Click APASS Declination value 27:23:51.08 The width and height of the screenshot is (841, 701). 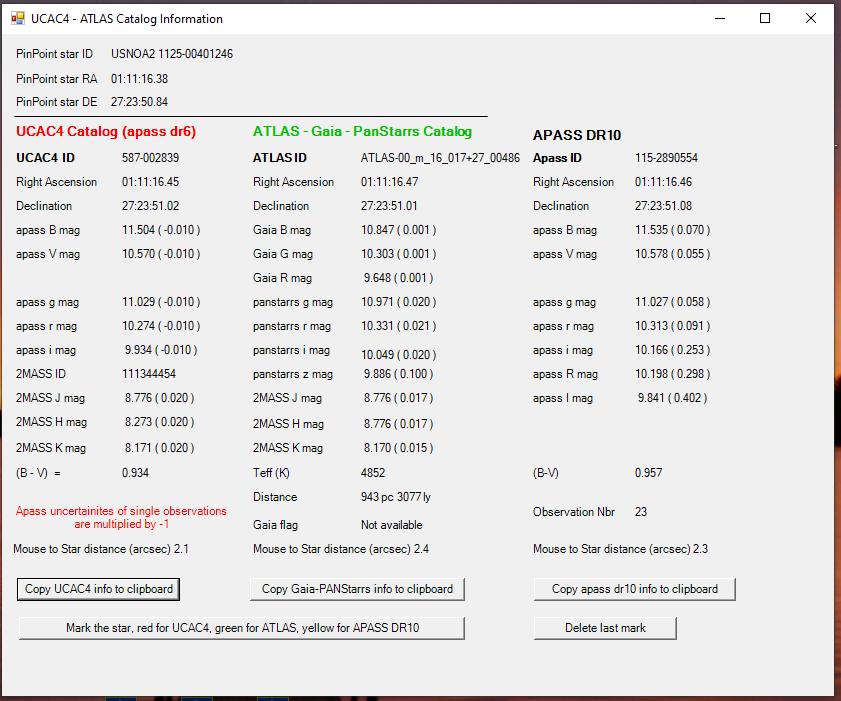point(663,206)
